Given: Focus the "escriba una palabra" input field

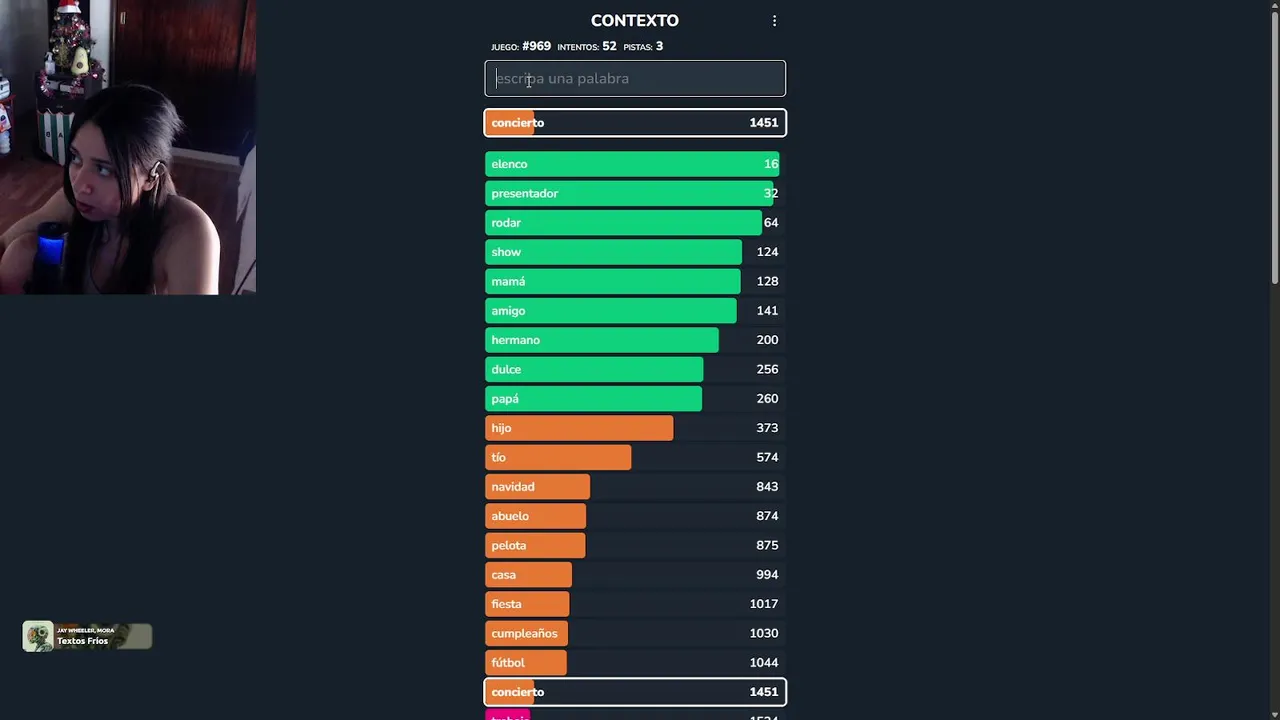Looking at the screenshot, I should [x=635, y=79].
